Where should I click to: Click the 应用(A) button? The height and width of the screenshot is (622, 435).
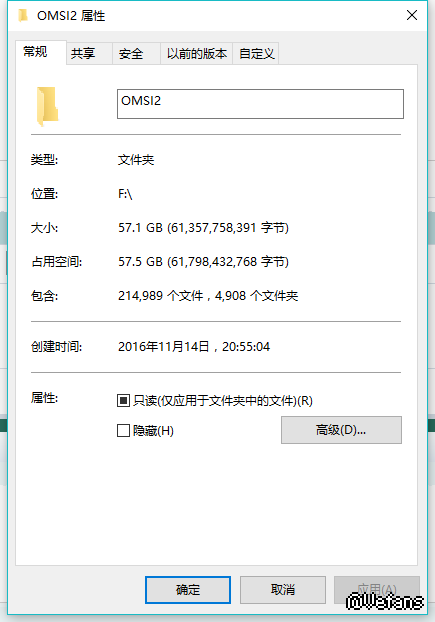[377, 590]
